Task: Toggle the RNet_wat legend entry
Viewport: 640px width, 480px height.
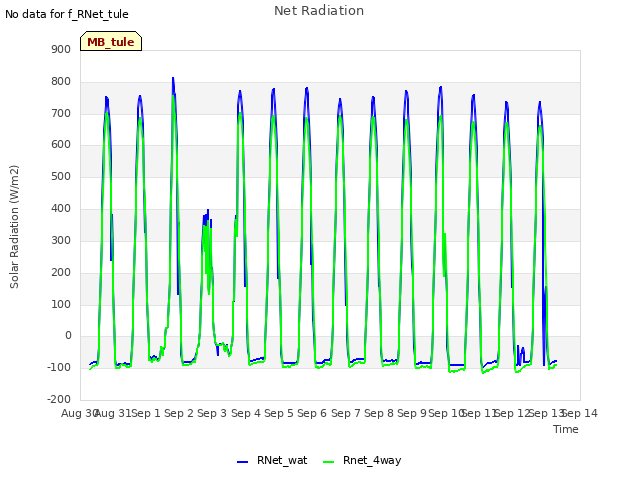Action: coord(272,460)
